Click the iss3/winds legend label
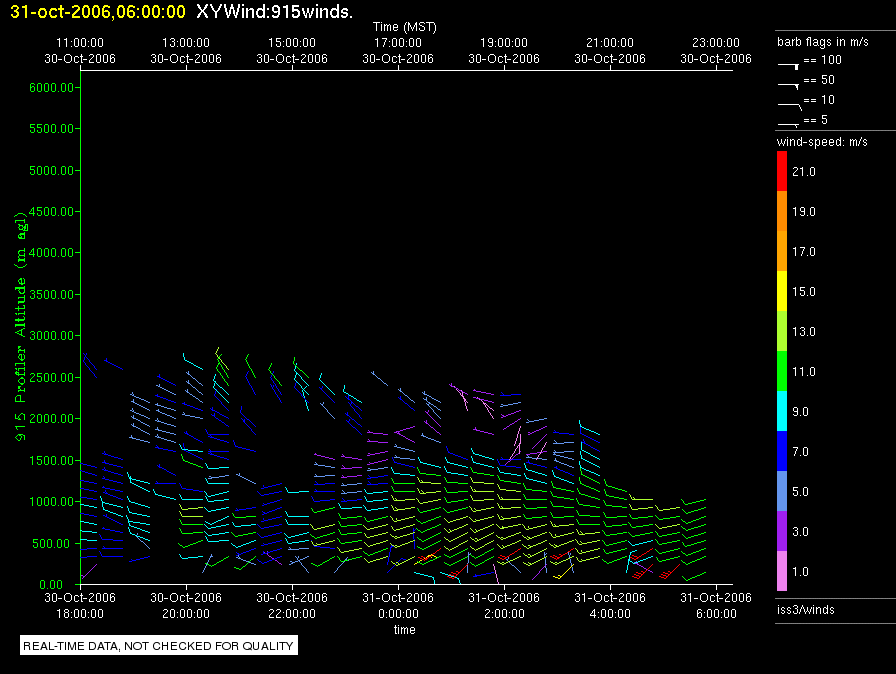 click(x=806, y=609)
